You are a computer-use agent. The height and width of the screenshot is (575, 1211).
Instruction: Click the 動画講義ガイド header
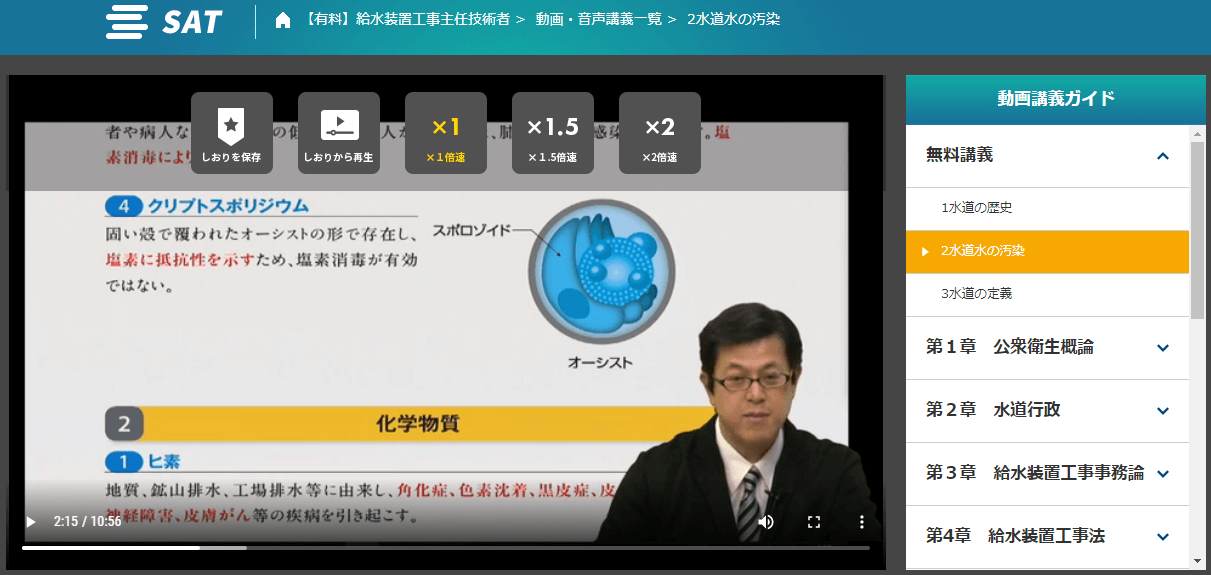1055,99
